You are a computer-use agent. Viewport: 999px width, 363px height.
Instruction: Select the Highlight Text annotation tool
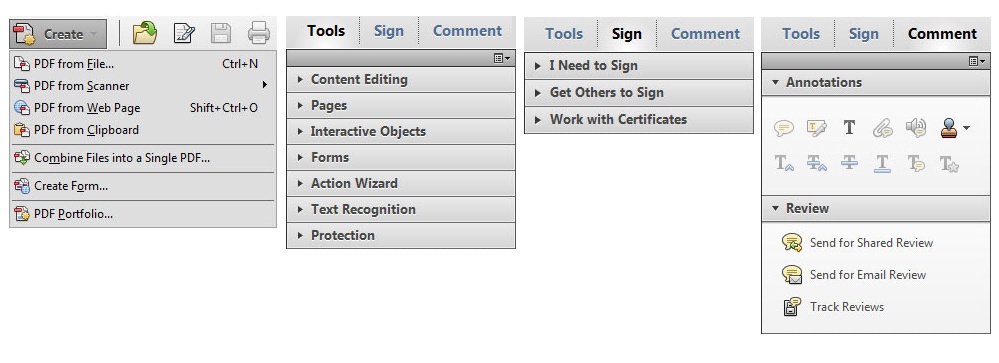(x=817, y=129)
